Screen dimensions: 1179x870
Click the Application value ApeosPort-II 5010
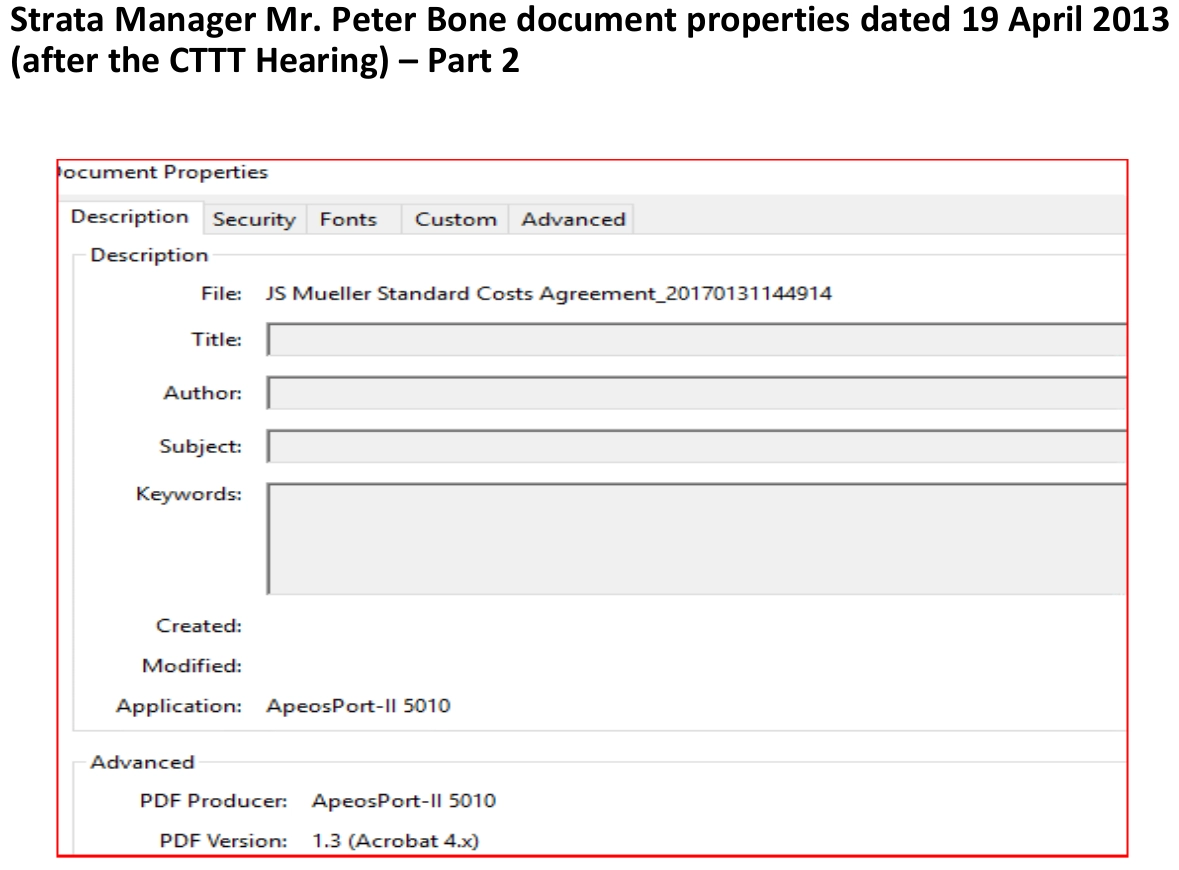point(358,706)
